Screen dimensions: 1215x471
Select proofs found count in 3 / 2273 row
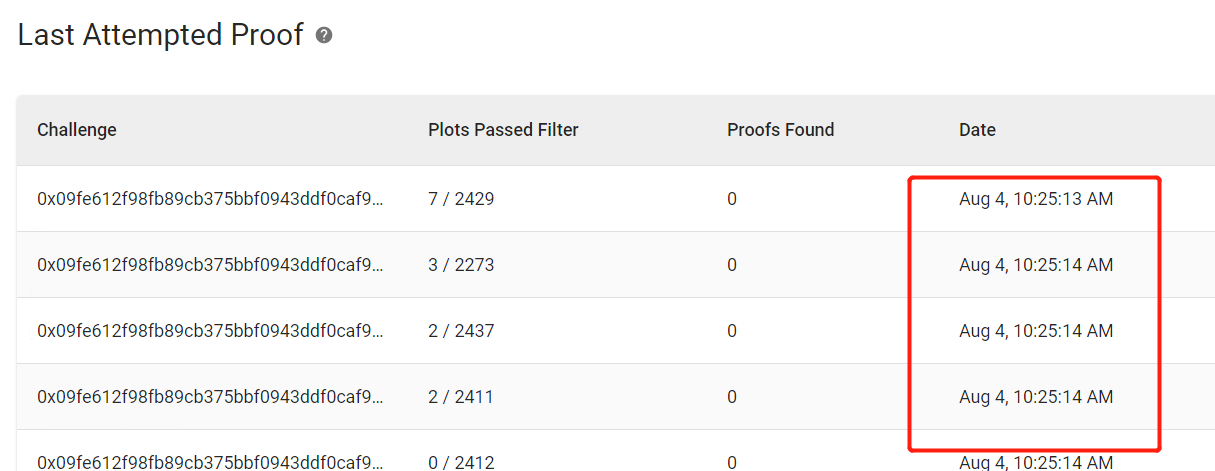[x=732, y=265]
